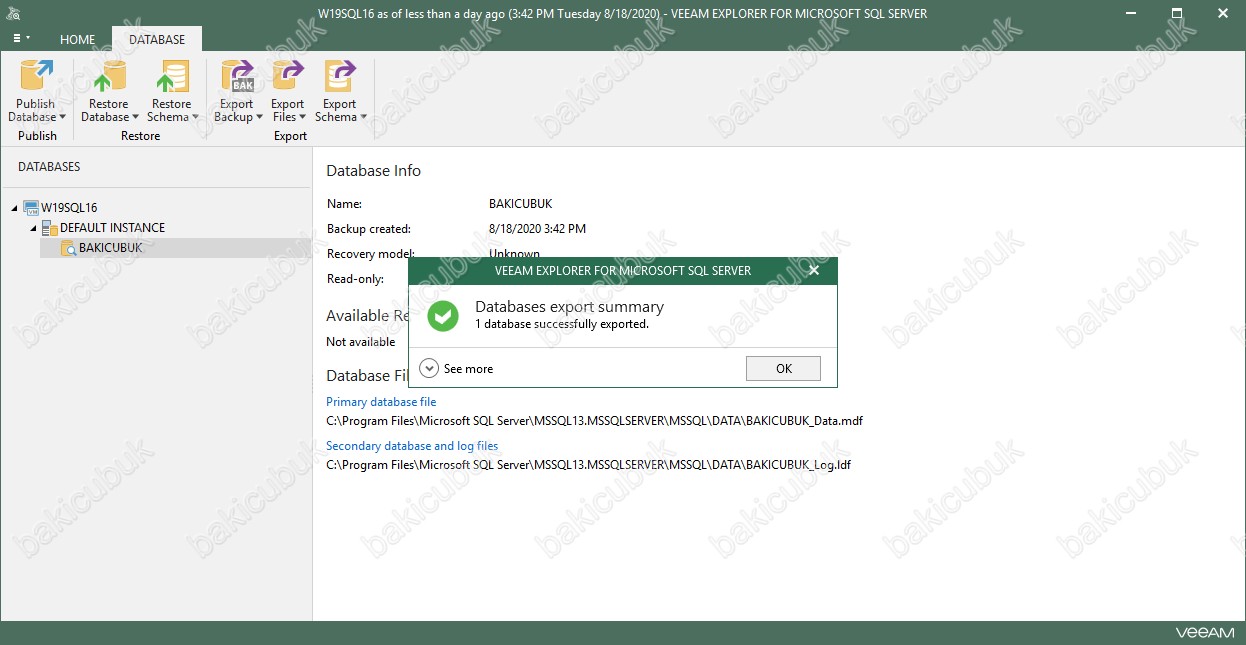Expand the See more details chevron
This screenshot has height=645, width=1246.
(429, 368)
